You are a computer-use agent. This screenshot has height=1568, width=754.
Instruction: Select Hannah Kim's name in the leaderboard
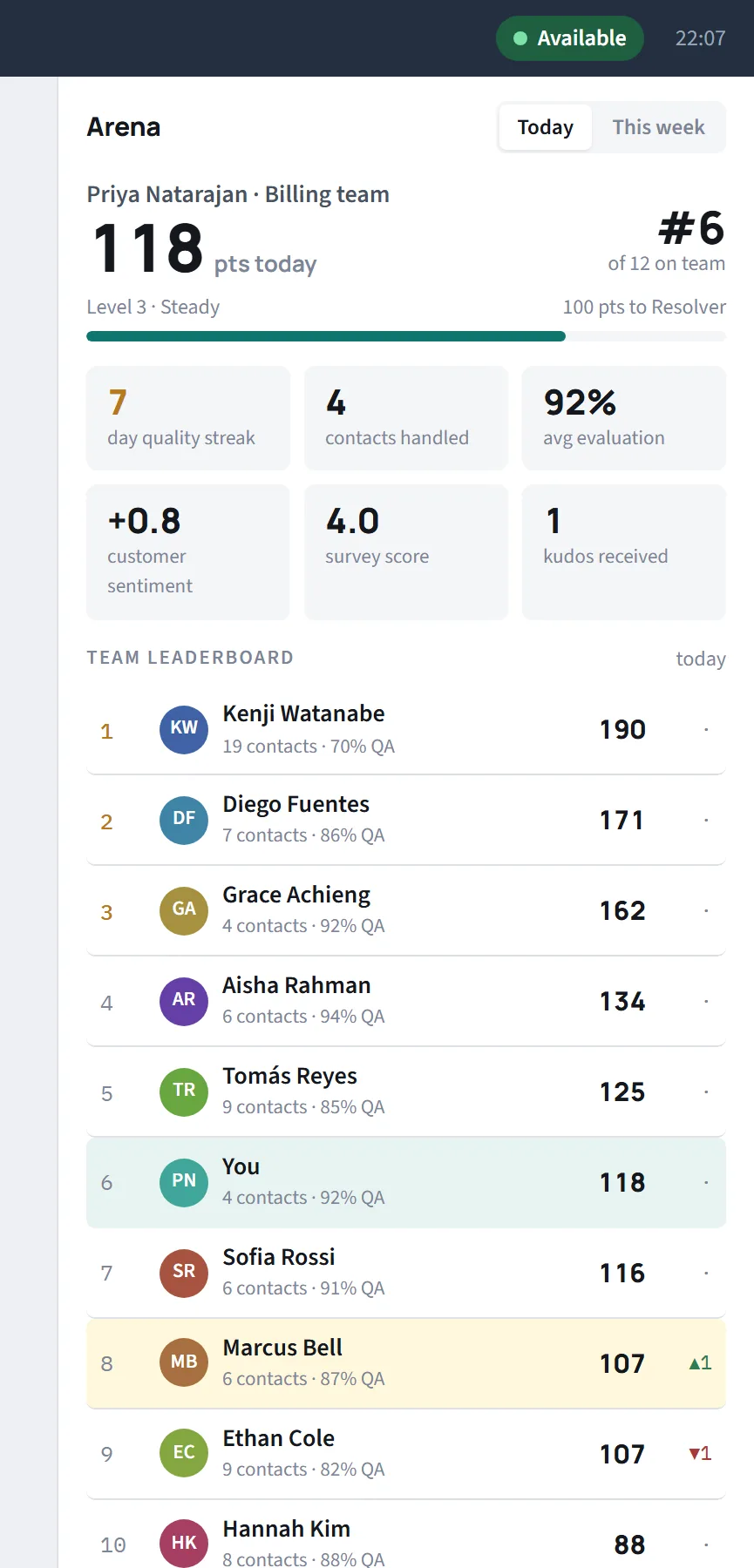[x=287, y=1529]
